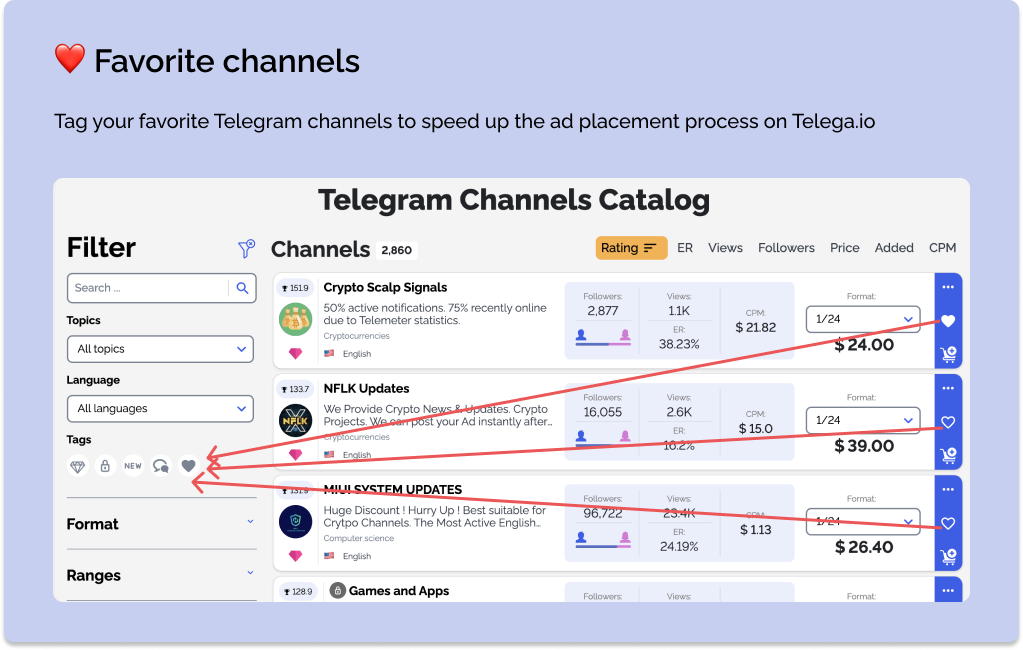Click the 38.23% ER value

pos(679,344)
